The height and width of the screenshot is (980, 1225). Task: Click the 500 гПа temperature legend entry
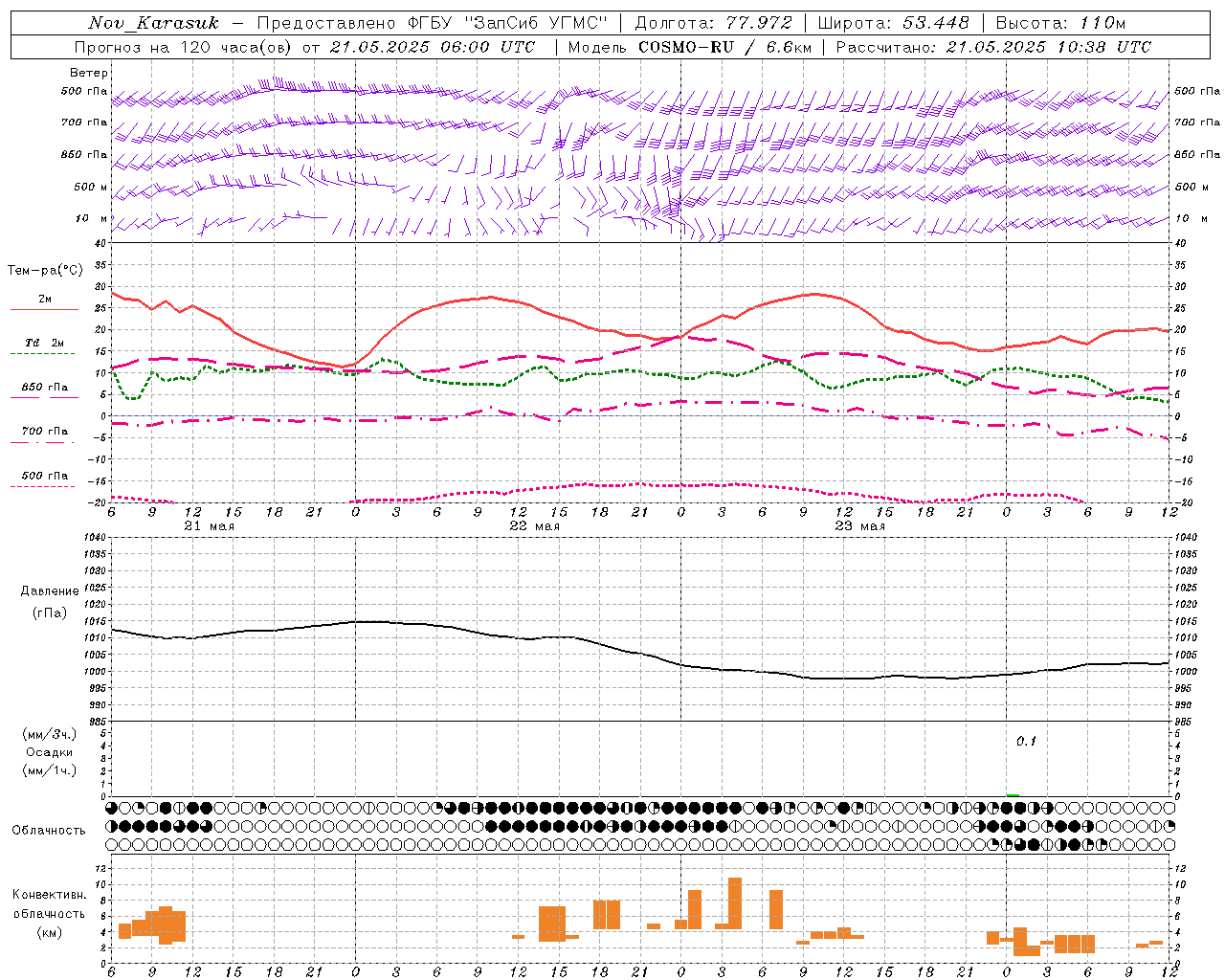point(45,476)
